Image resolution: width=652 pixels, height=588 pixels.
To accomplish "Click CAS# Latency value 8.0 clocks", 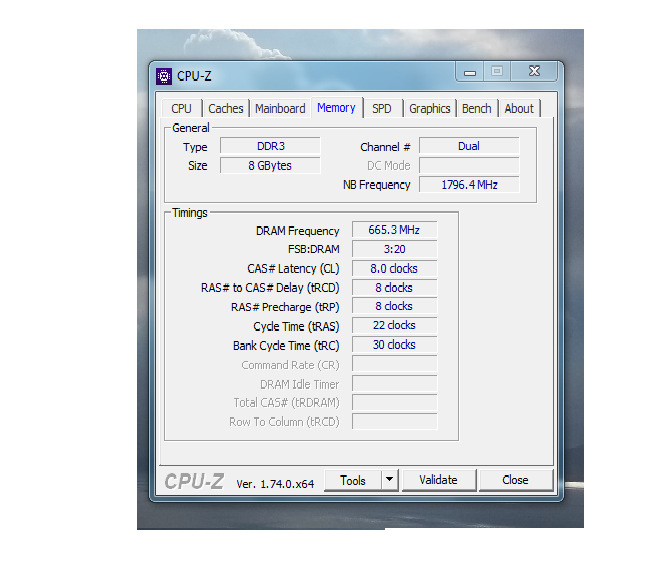I will point(394,269).
